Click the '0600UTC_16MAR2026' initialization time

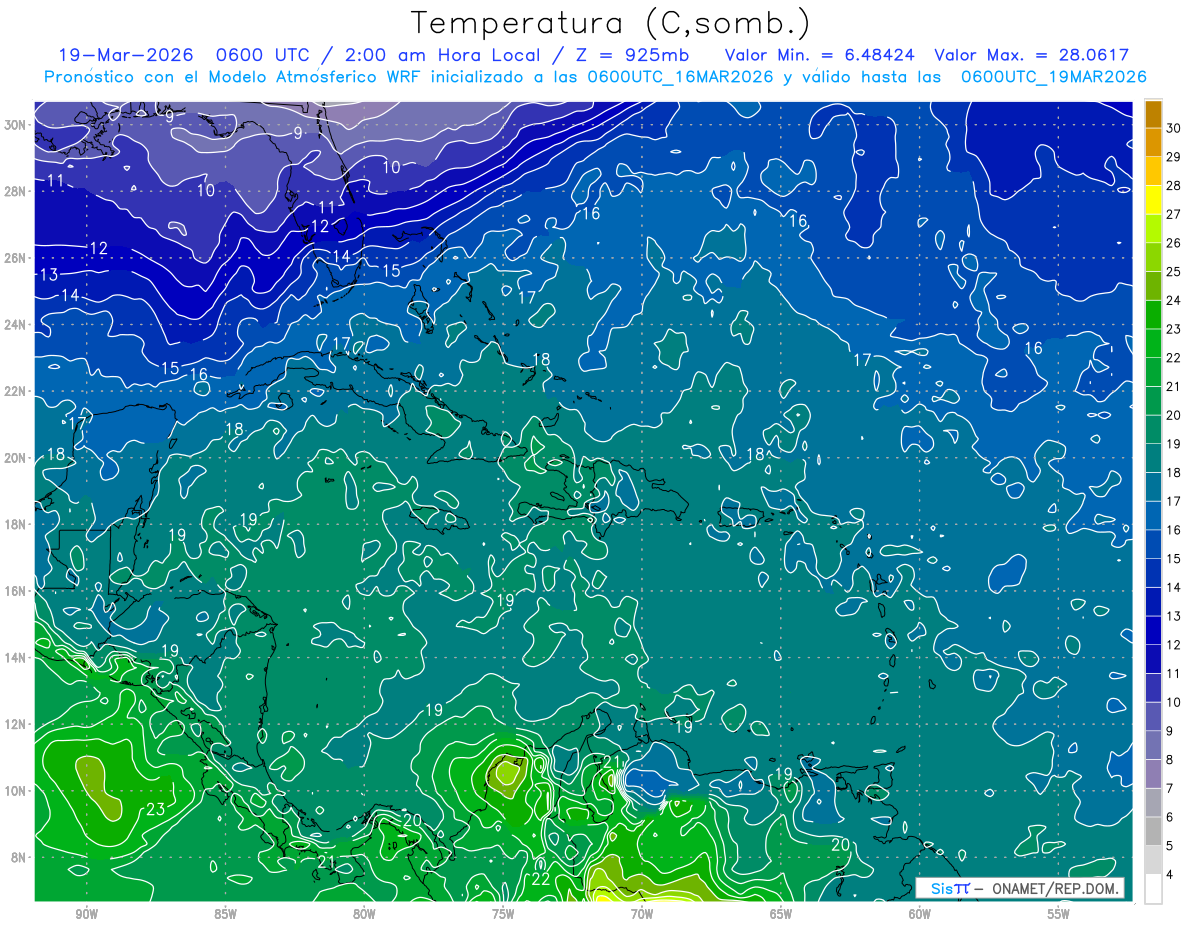pyautogui.click(x=680, y=77)
